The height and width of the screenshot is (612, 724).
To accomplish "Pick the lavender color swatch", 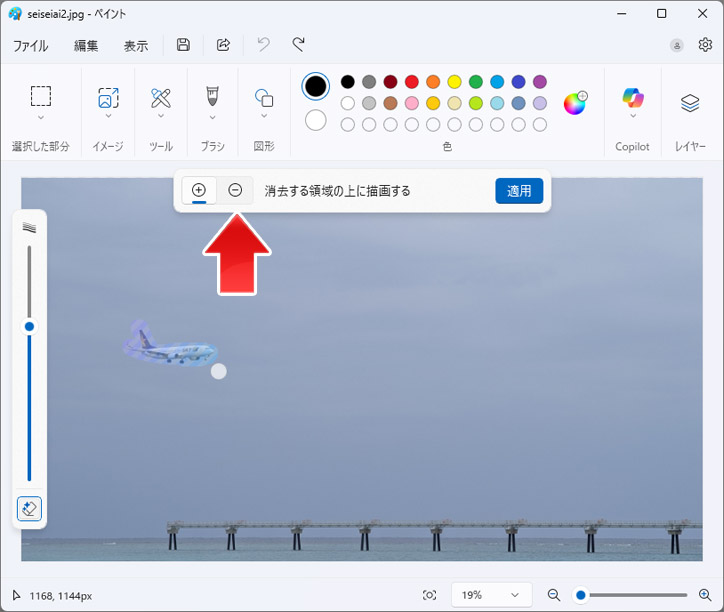I will click(x=540, y=103).
